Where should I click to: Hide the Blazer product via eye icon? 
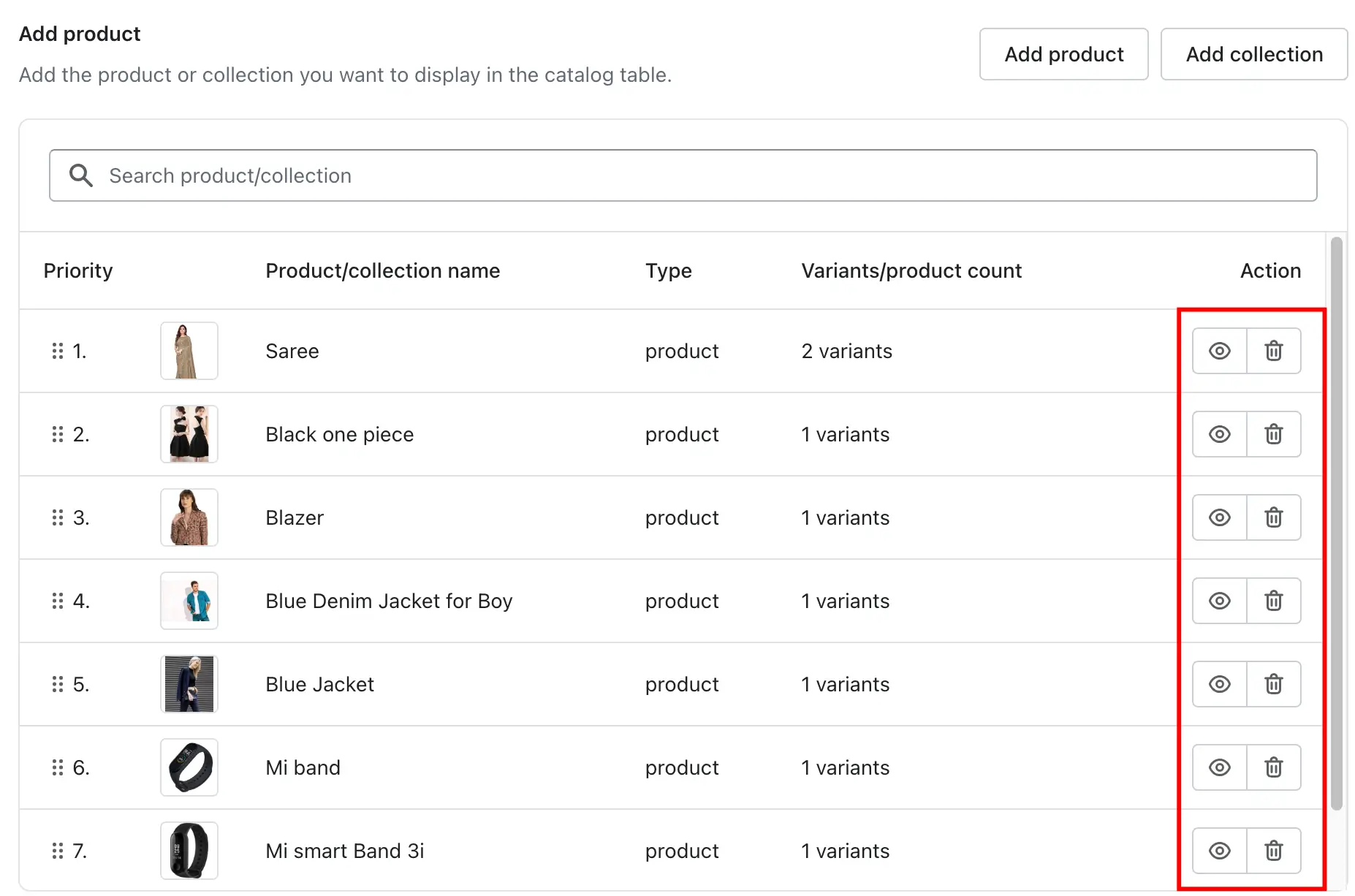point(1219,517)
